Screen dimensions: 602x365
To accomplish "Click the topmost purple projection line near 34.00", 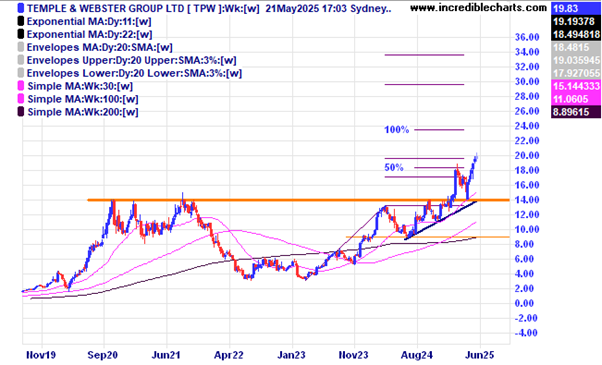I will tap(424, 55).
